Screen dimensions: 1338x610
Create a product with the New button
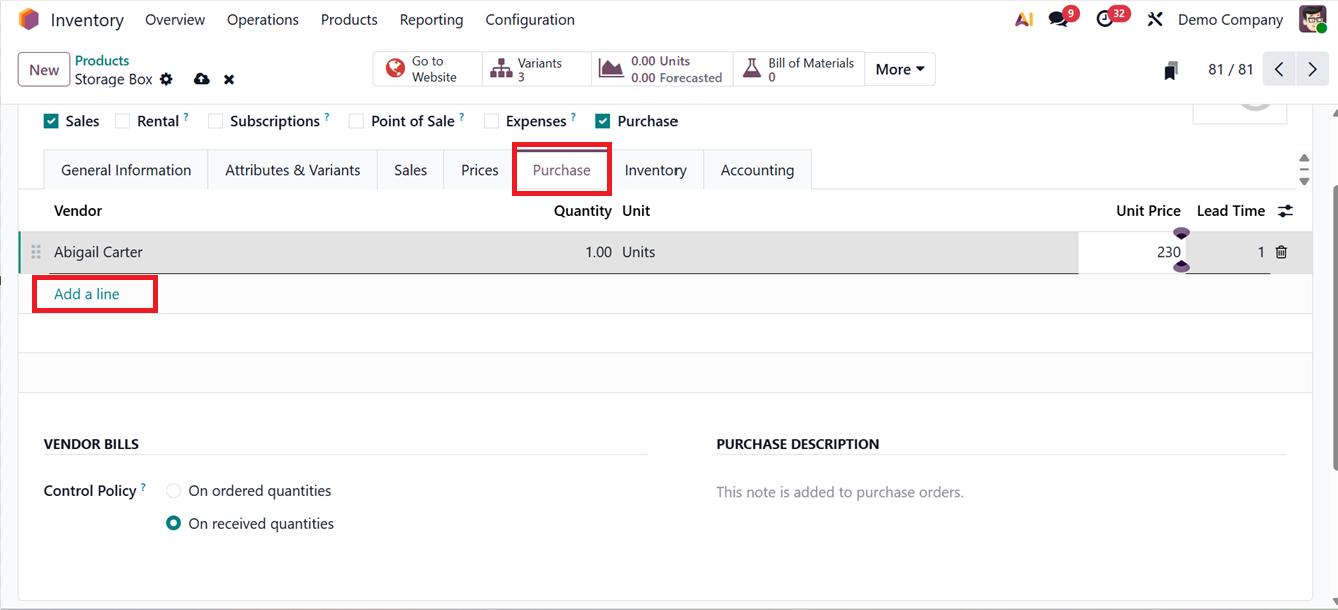coord(43,69)
